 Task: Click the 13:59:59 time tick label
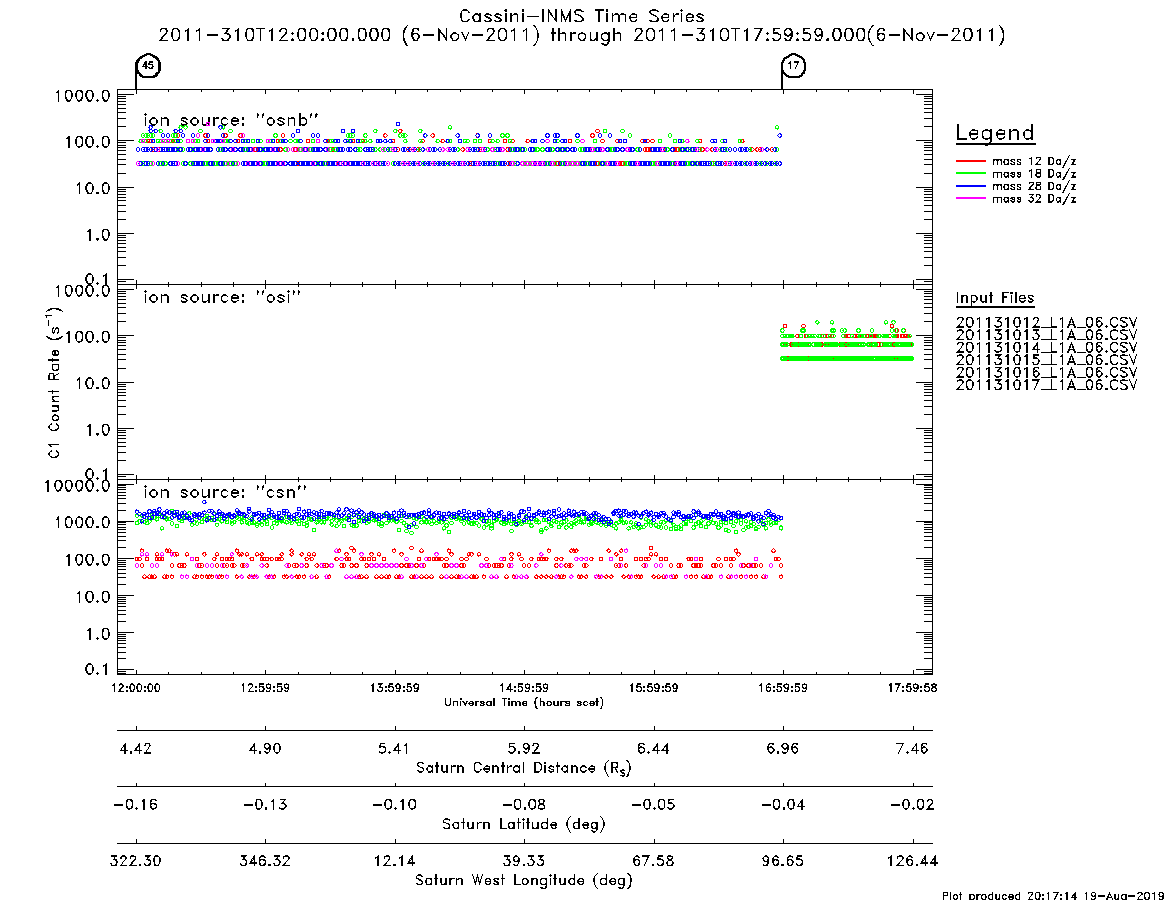pos(395,688)
